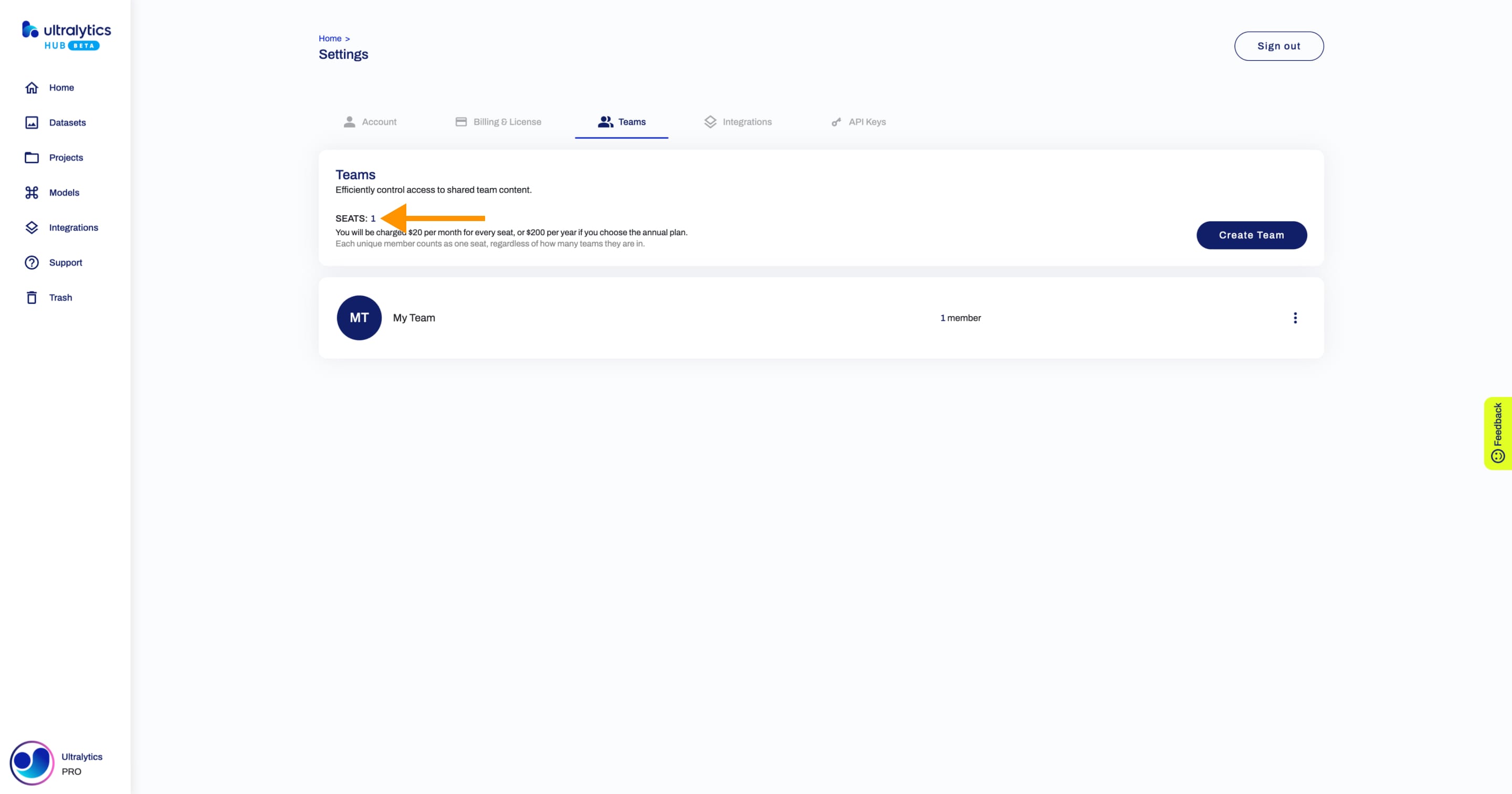
Task: Click the Models sidebar icon
Action: (32, 192)
